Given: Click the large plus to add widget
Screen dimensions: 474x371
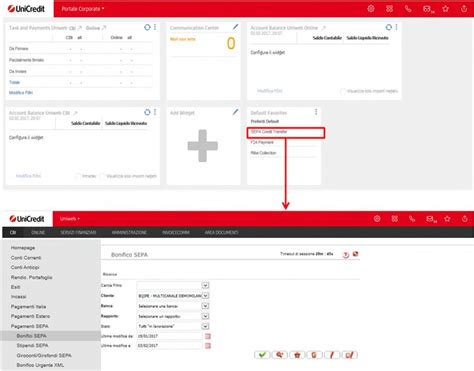Looking at the screenshot, I should coord(202,146).
